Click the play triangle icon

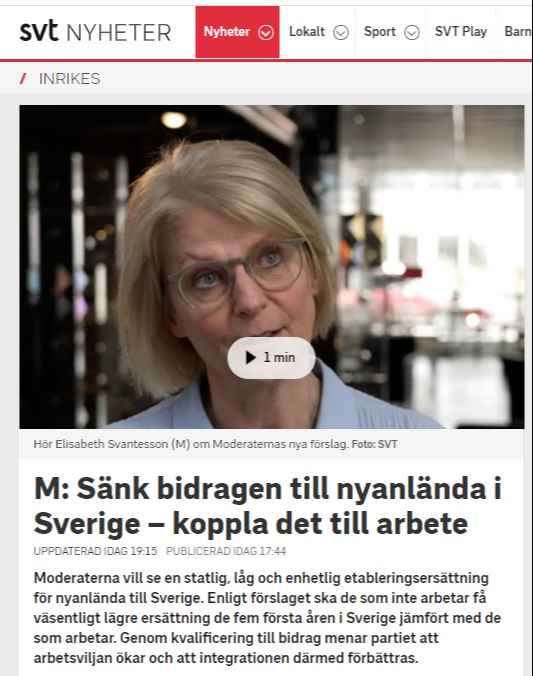point(250,358)
